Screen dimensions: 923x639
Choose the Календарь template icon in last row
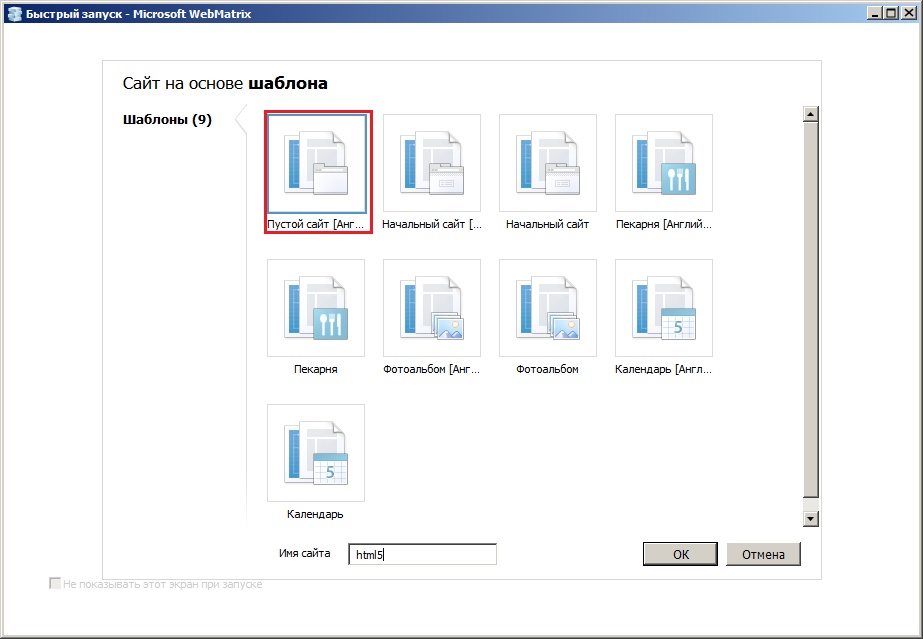click(316, 453)
